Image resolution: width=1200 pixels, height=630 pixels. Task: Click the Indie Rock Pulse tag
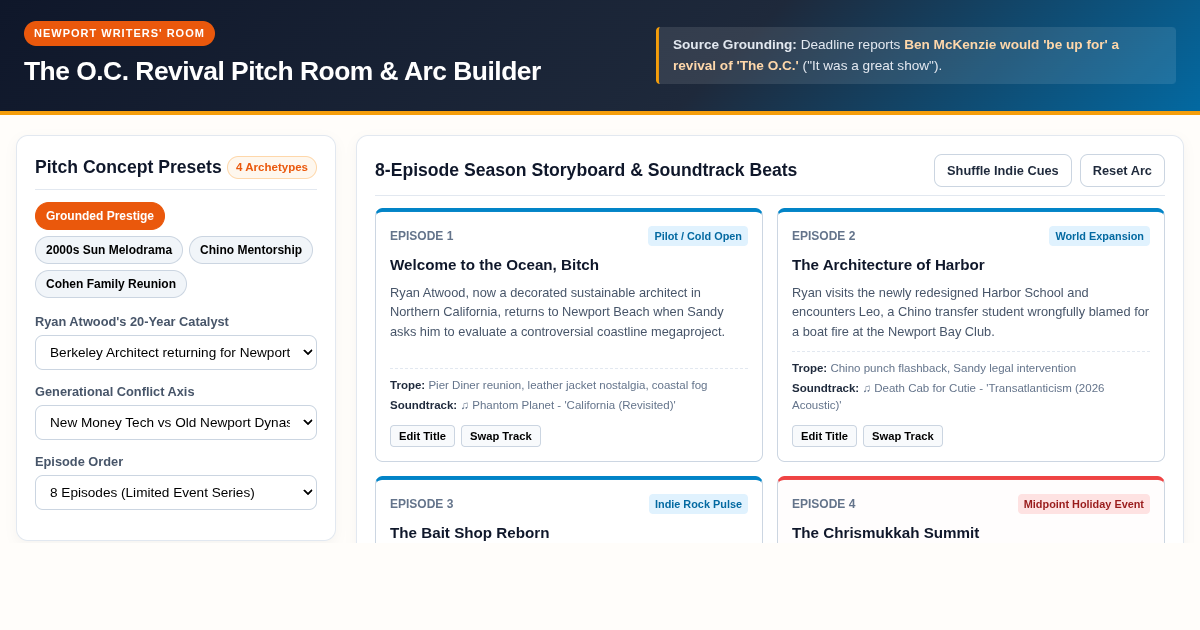pos(698,504)
